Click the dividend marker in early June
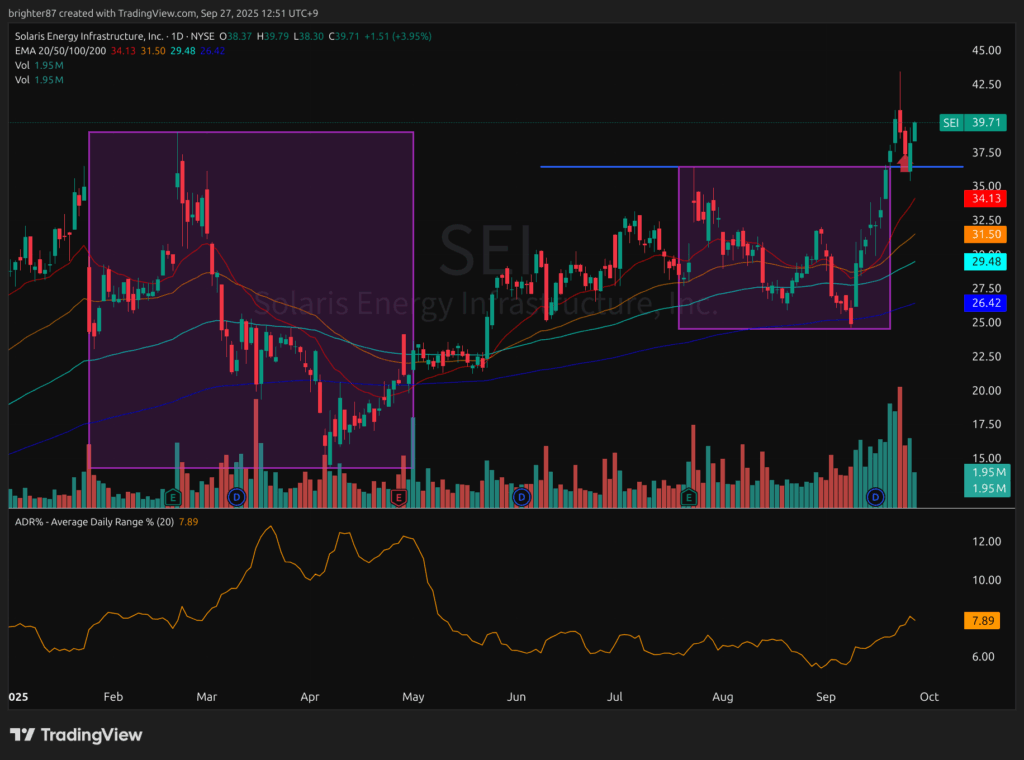The image size is (1024, 760). [x=521, y=498]
